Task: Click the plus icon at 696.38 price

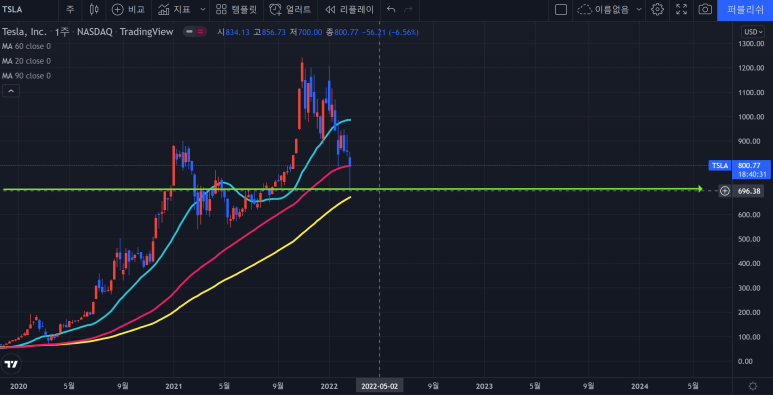Action: [725, 191]
